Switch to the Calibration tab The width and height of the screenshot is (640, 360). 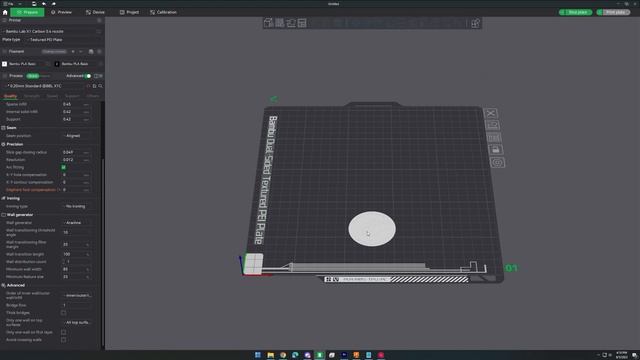[163, 12]
